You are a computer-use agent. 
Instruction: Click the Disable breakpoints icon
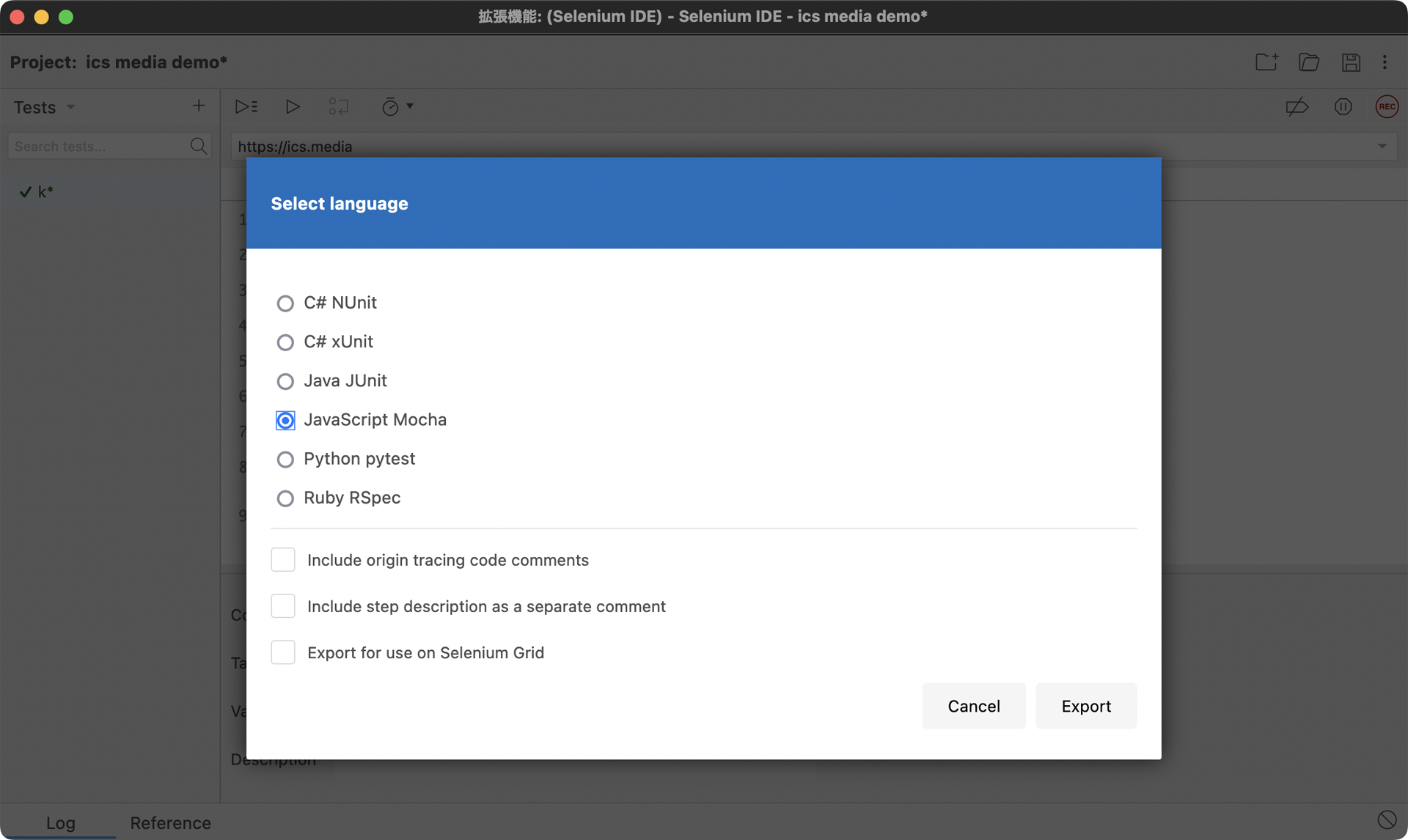[x=1297, y=107]
